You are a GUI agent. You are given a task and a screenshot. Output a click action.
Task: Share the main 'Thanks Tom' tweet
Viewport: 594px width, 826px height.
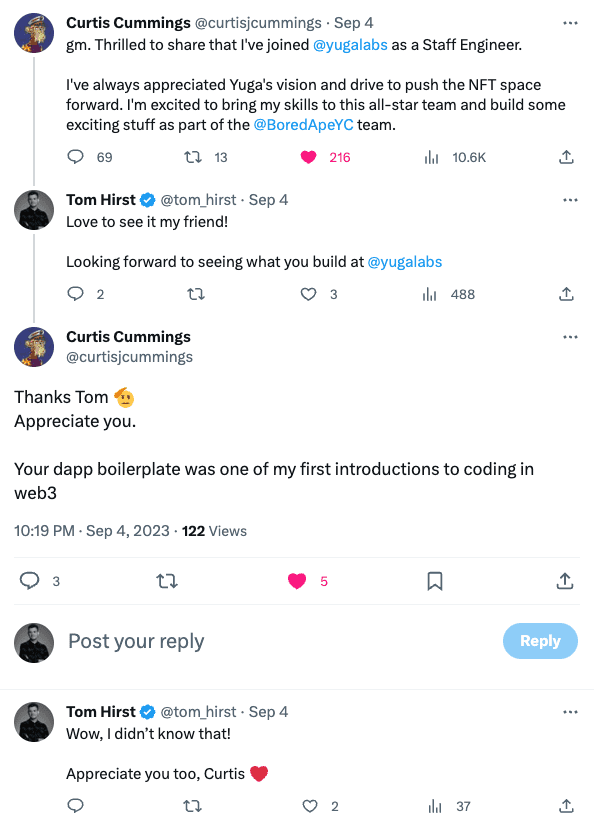click(565, 581)
